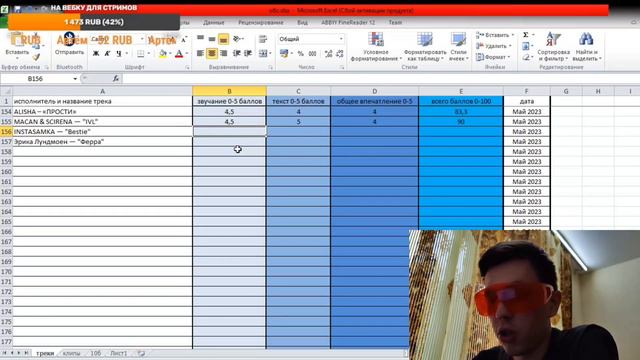Image resolution: width=640 pixels, height=360 pixels.
Task: Open Рецензирование ribbon tab
Action: tap(260, 22)
